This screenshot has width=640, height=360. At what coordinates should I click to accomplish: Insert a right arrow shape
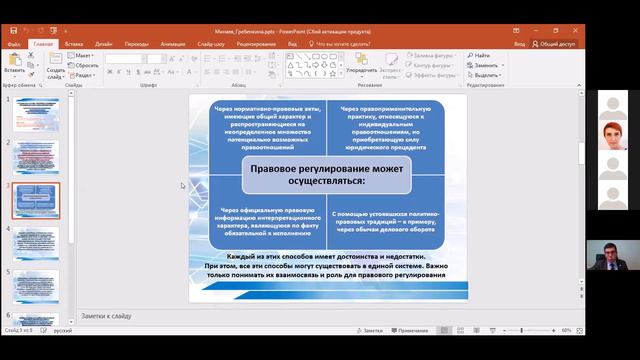click(316, 65)
